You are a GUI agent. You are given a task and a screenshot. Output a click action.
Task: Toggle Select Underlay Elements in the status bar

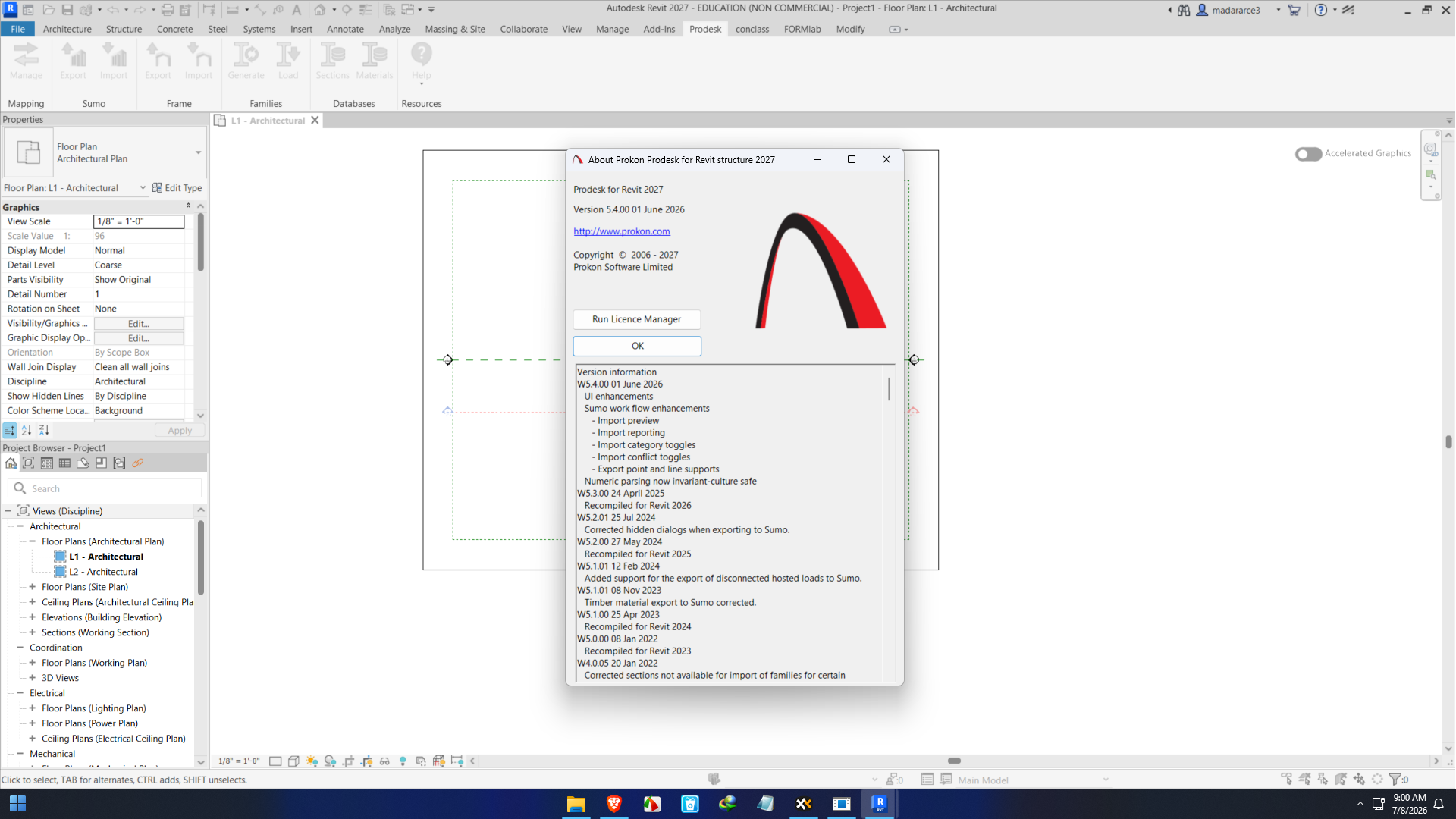point(1305,780)
